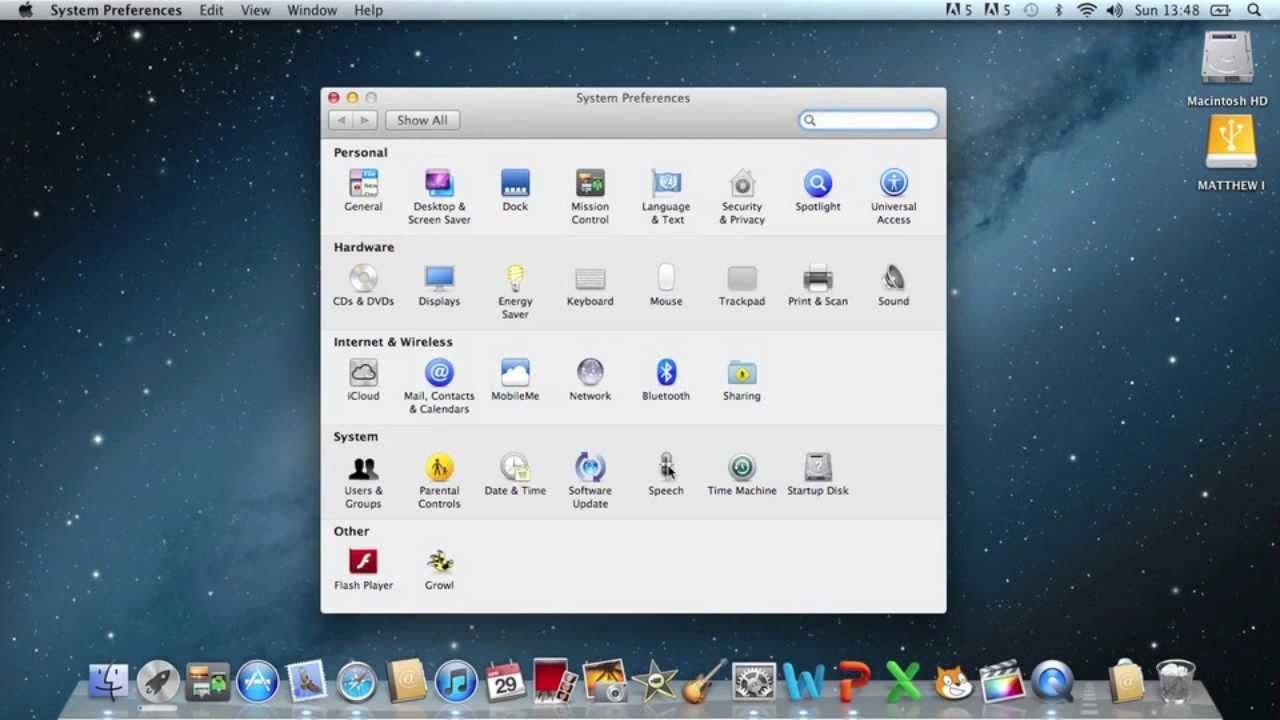The height and width of the screenshot is (720, 1280).
Task: Open Date & Time preferences
Action: pos(515,475)
